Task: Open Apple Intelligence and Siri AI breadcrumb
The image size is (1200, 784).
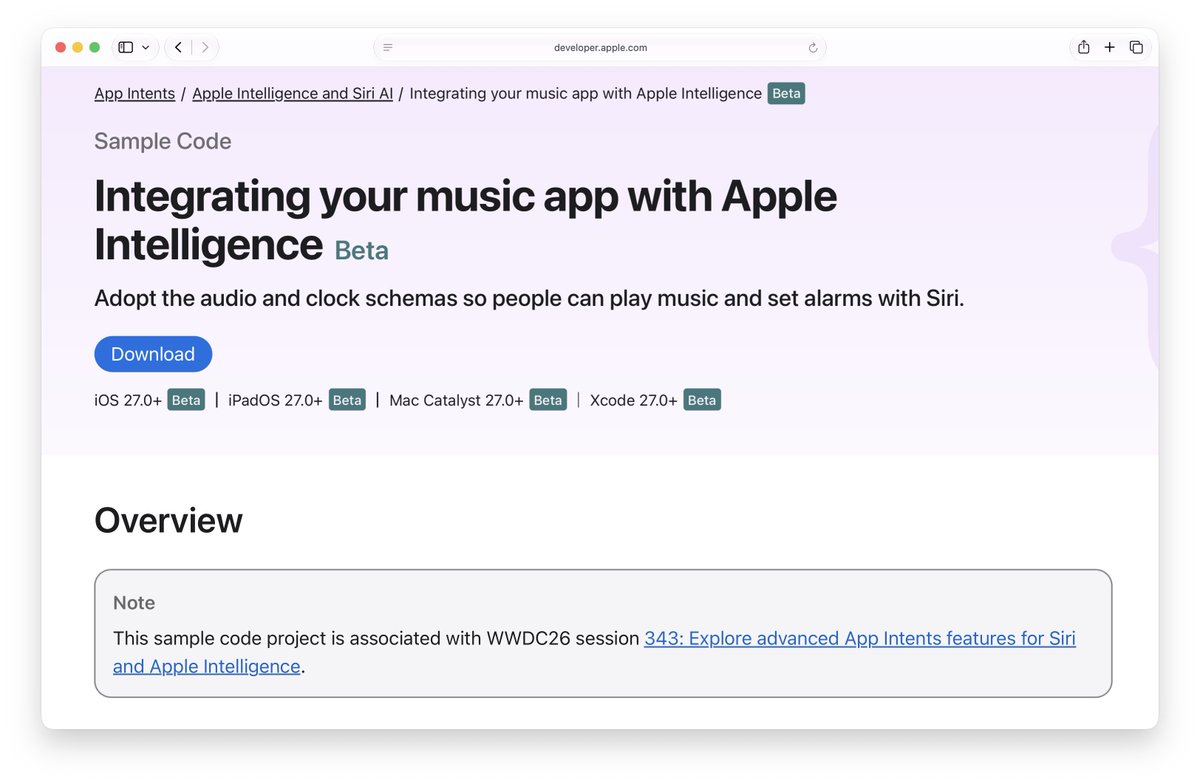Action: (x=292, y=93)
